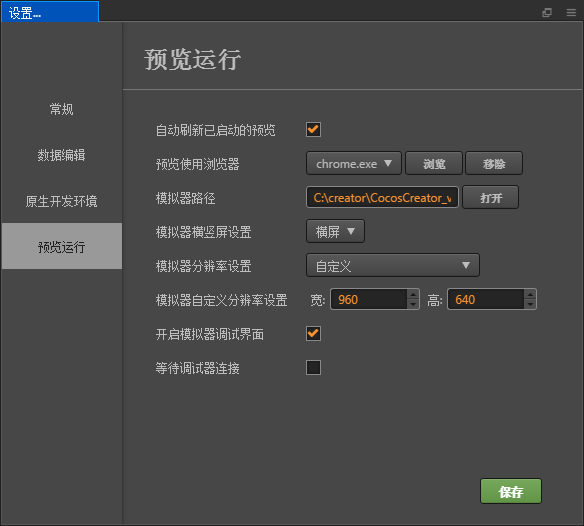
Task: Switch to the 常规 settings tab
Action: tap(61, 110)
